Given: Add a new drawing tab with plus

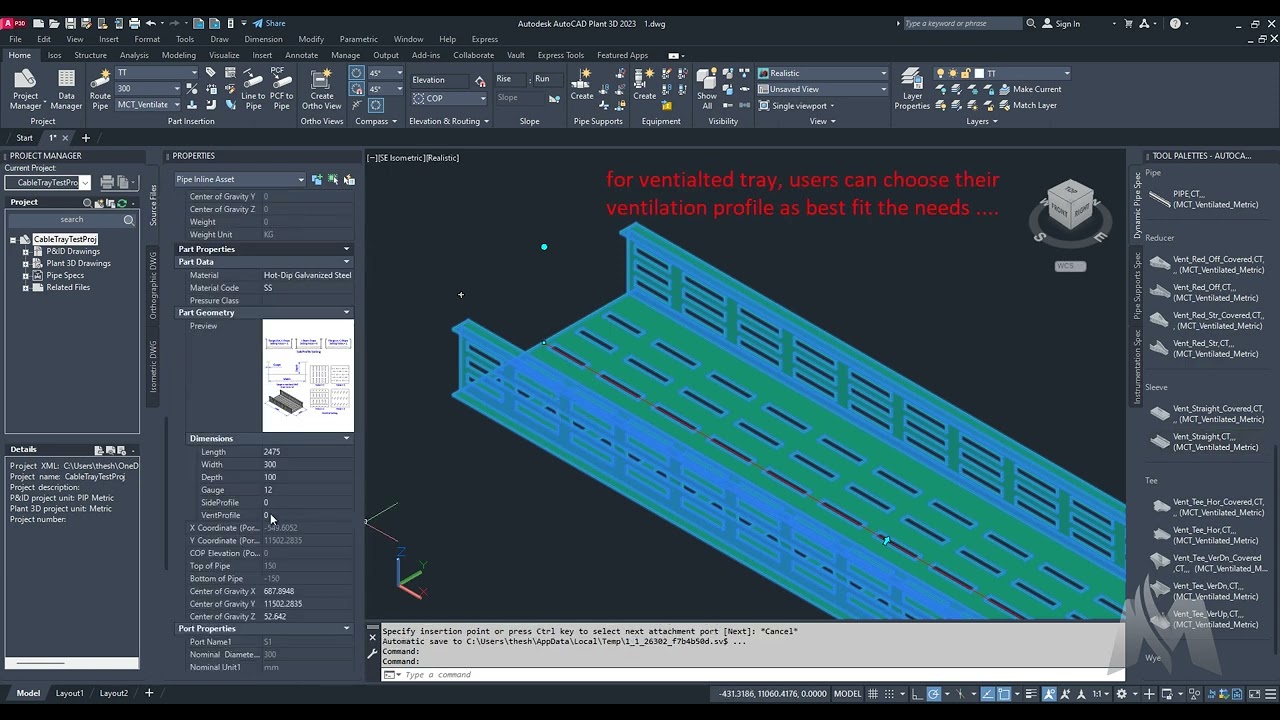Looking at the screenshot, I should click(x=86, y=138).
